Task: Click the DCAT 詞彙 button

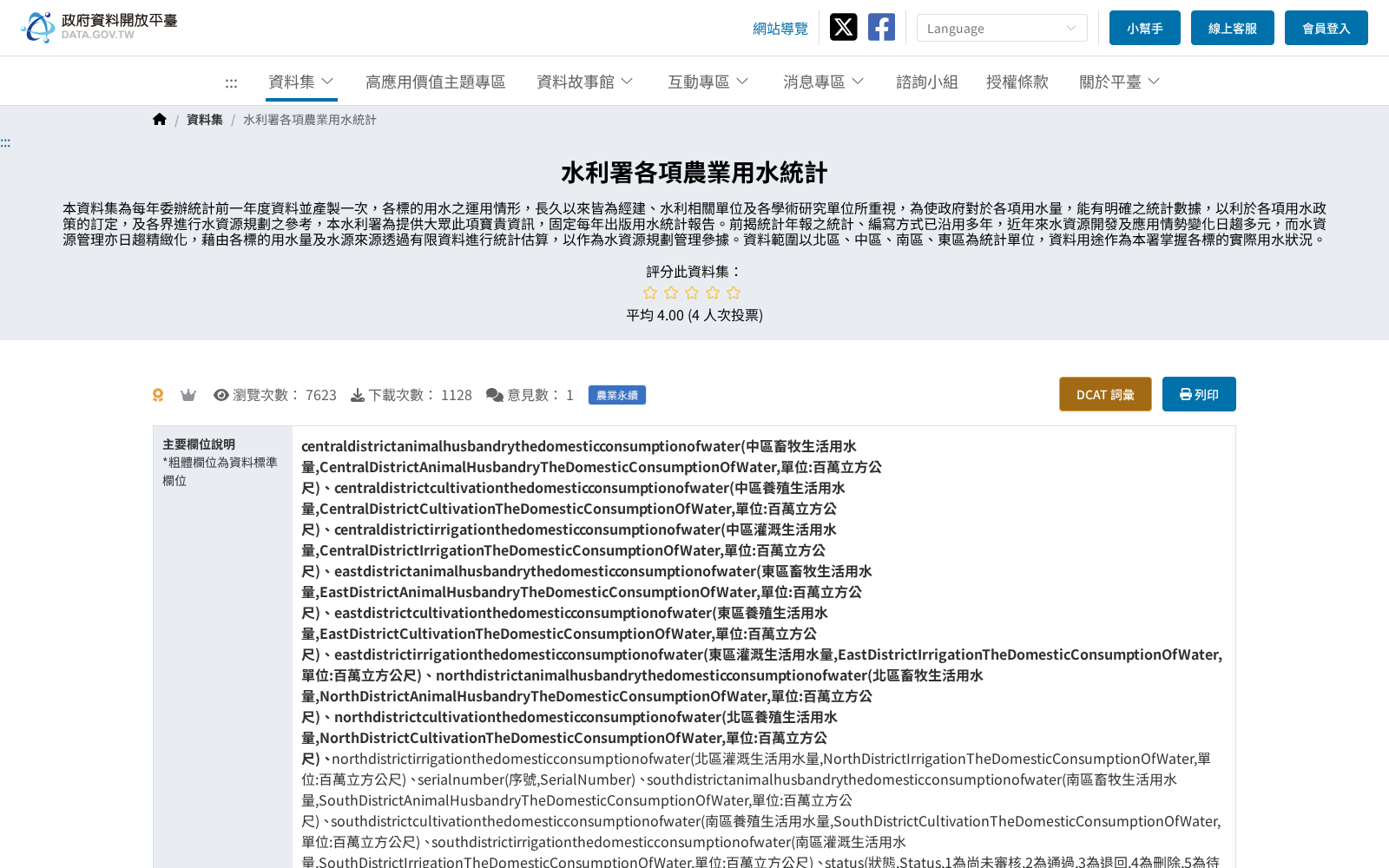Action: pos(1105,394)
